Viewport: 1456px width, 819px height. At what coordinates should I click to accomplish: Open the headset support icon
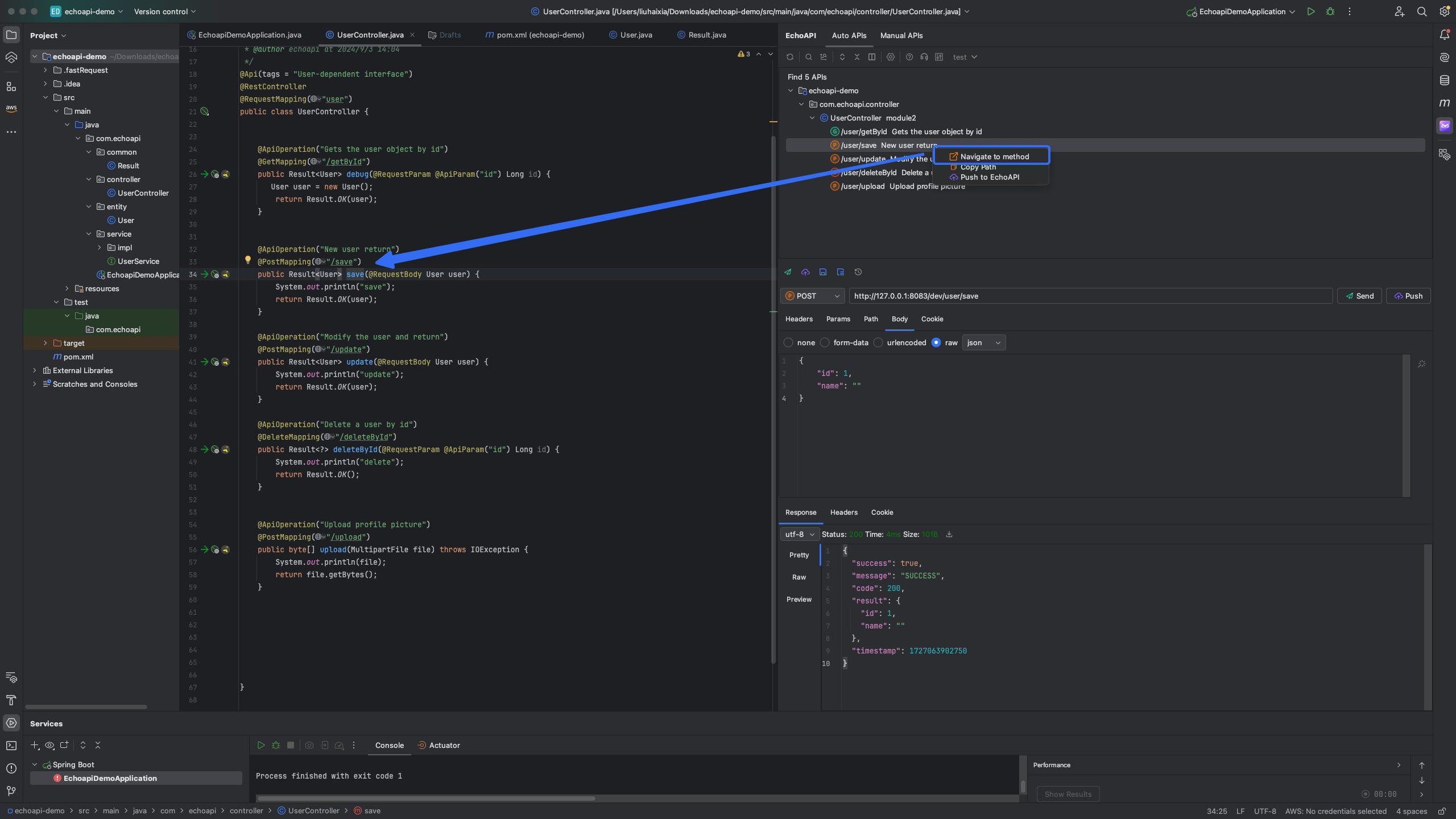(x=924, y=57)
